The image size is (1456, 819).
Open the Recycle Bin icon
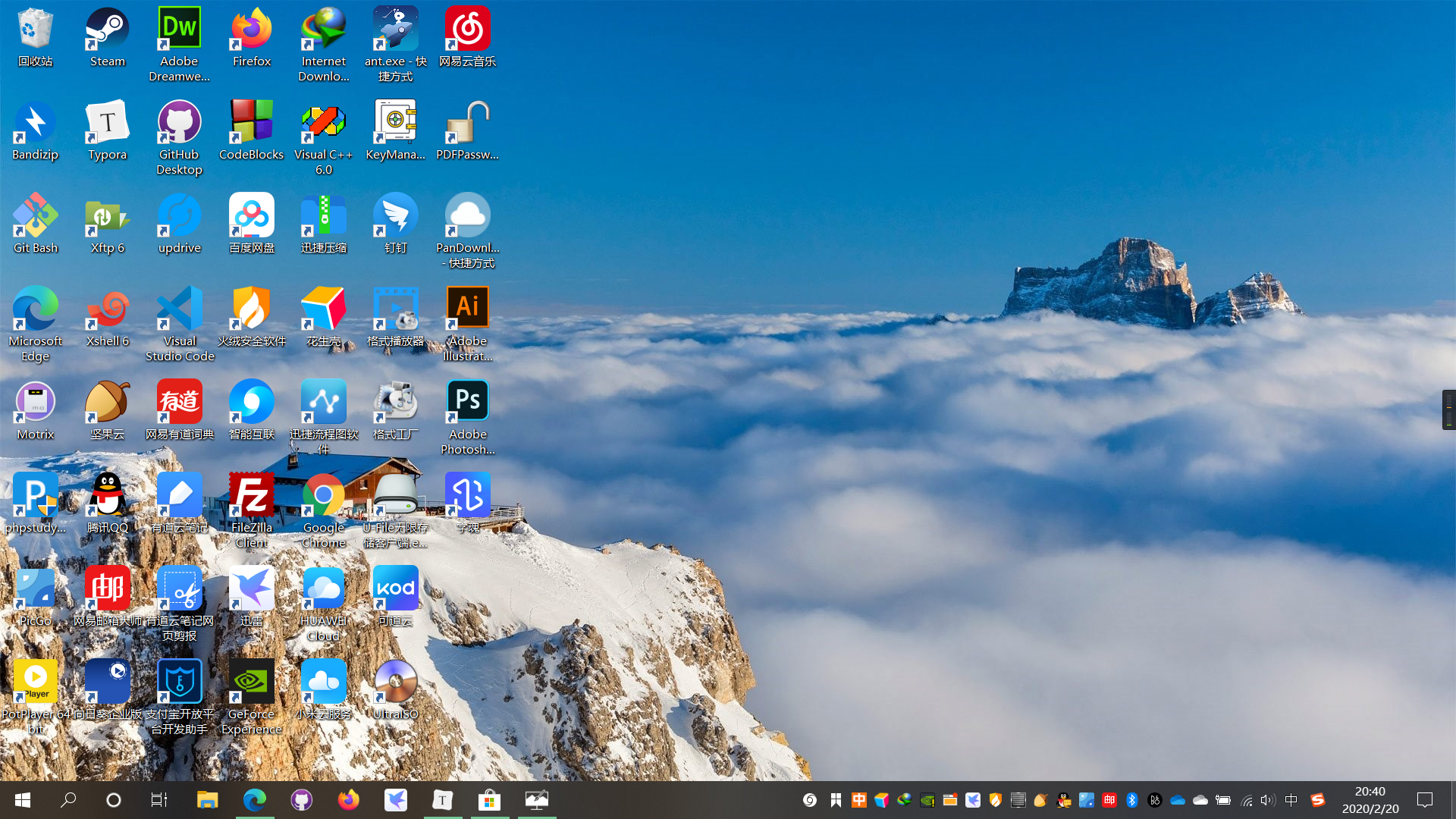(35, 30)
